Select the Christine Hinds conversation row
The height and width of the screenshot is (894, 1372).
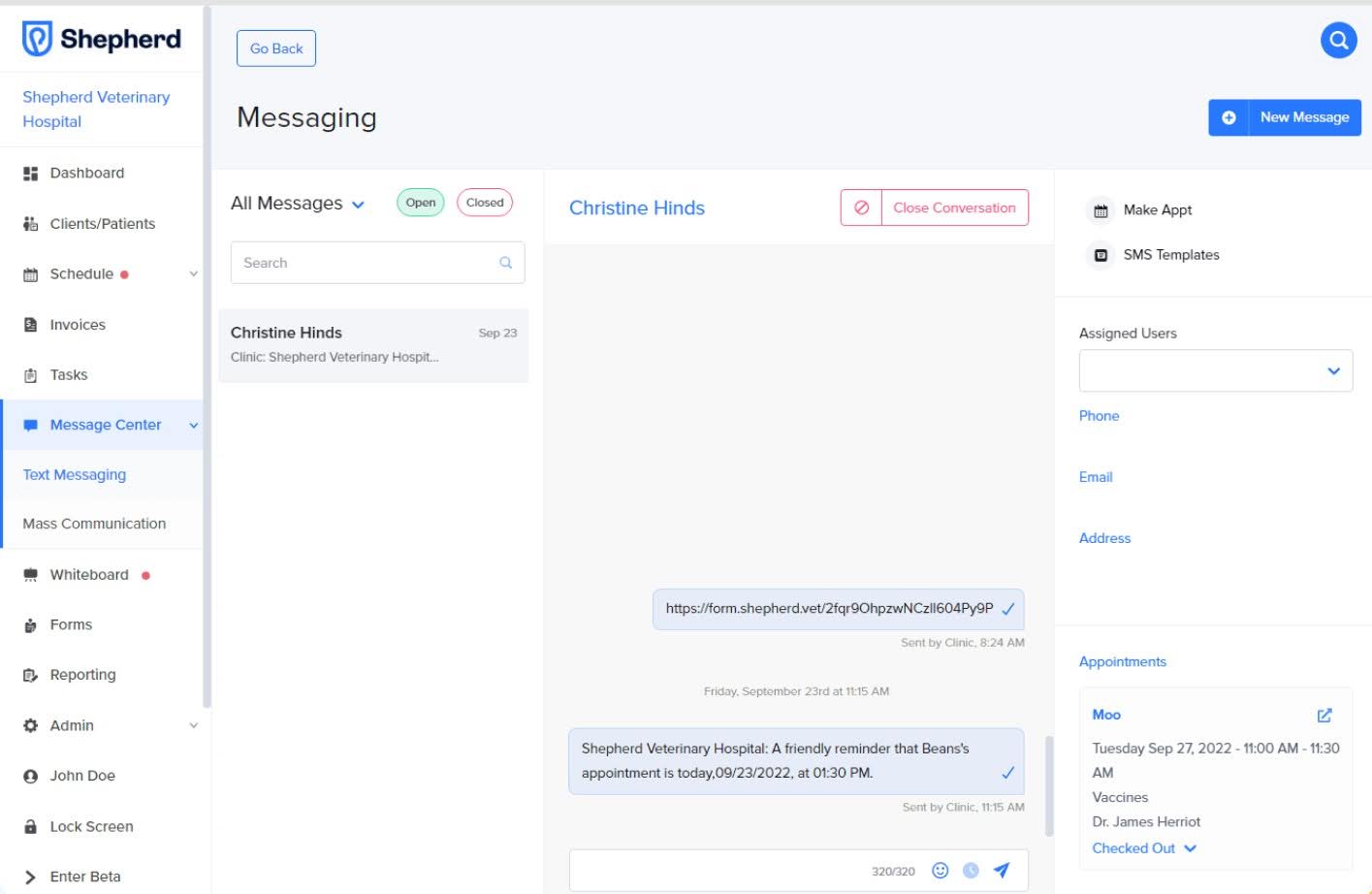coord(373,345)
